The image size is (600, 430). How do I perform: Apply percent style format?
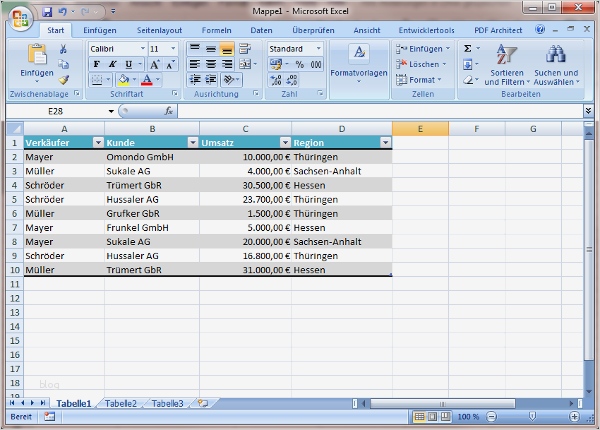pyautogui.click(x=300, y=64)
